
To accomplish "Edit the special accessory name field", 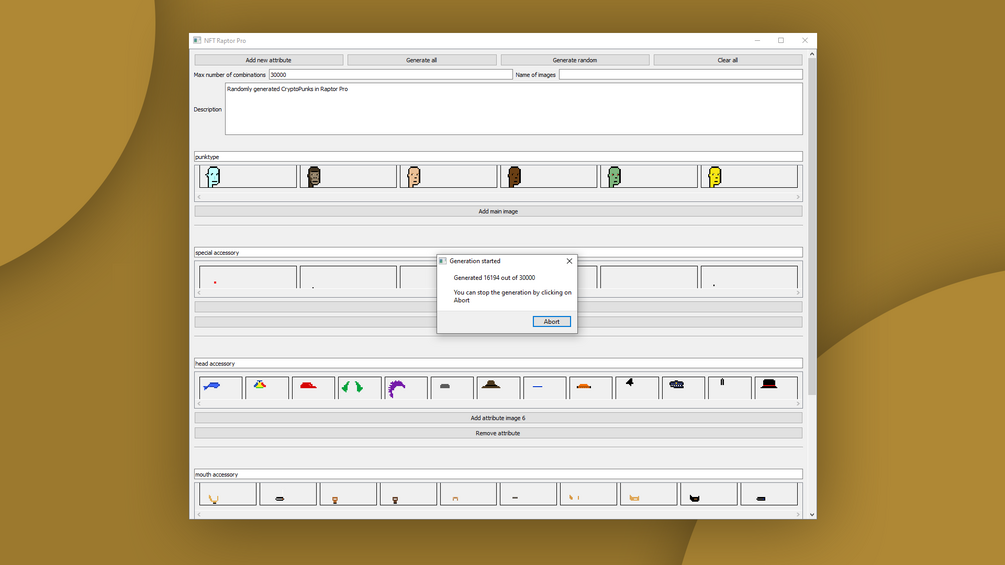I will point(498,252).
